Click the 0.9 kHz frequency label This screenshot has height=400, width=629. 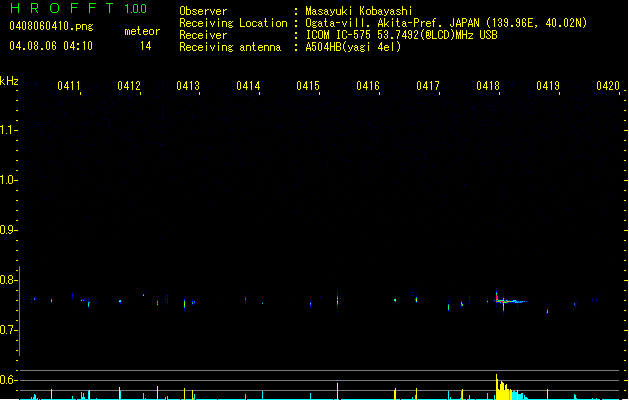point(8,230)
